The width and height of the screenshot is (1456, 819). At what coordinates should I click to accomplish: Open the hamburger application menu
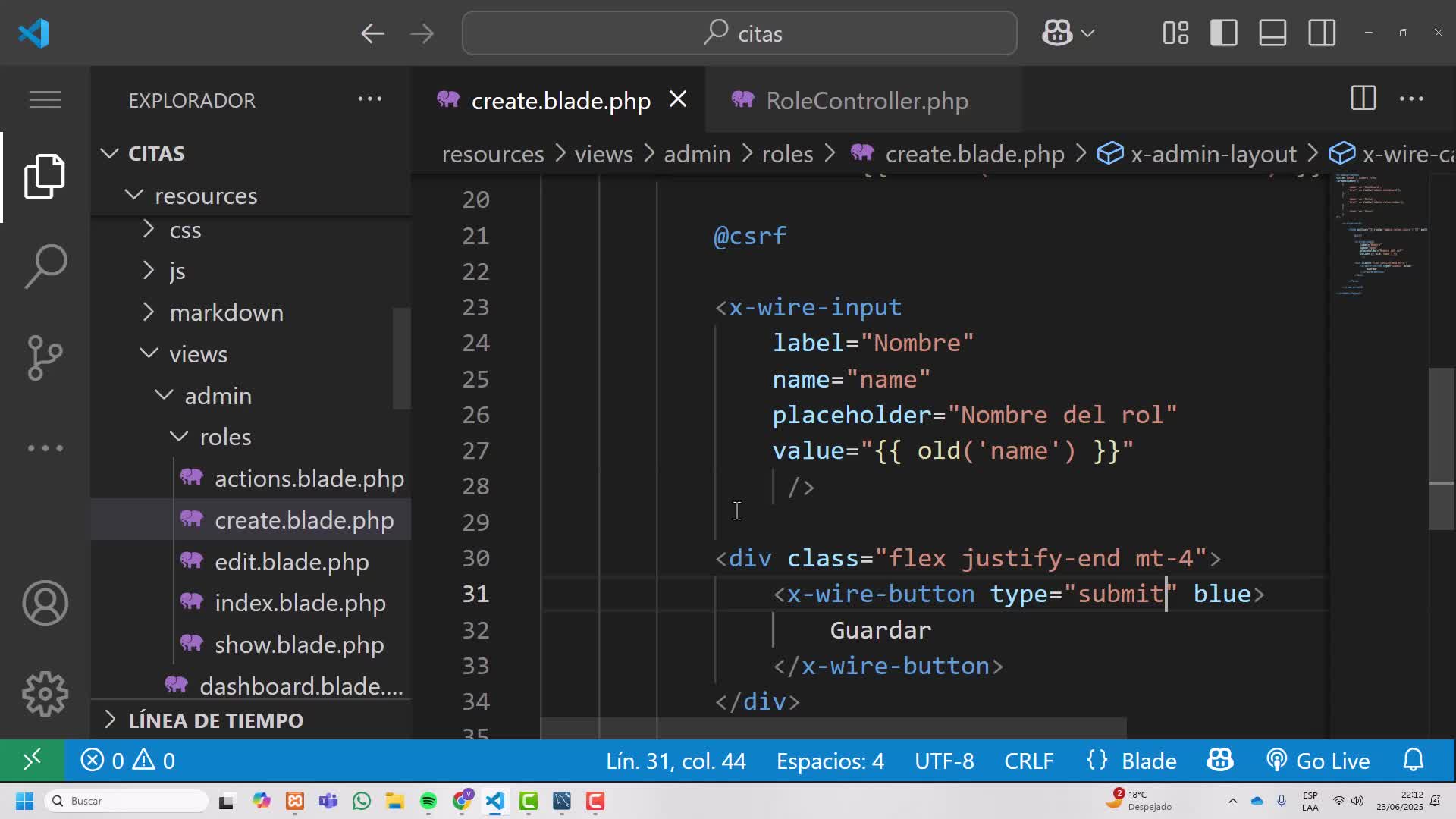(45, 99)
